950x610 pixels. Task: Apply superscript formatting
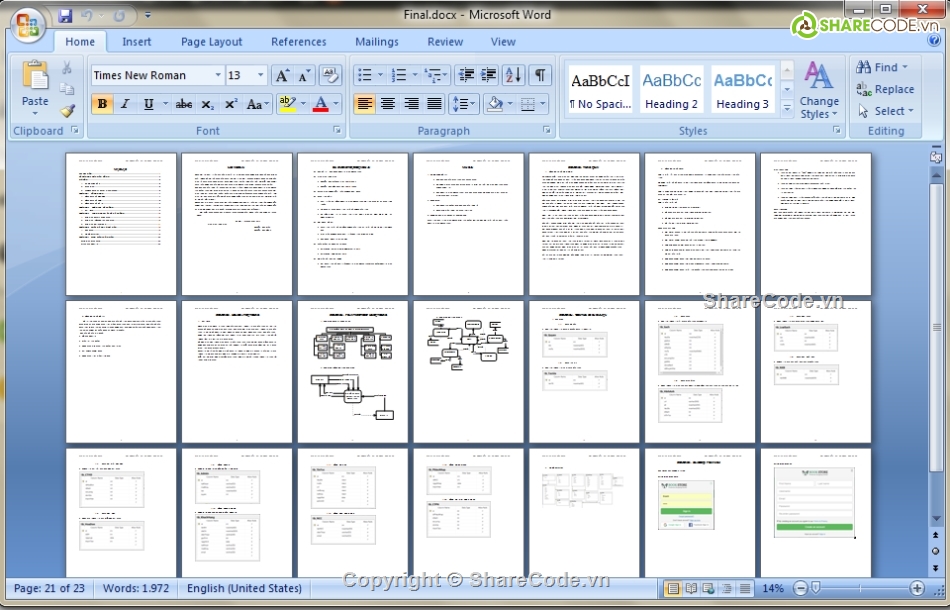click(230, 104)
